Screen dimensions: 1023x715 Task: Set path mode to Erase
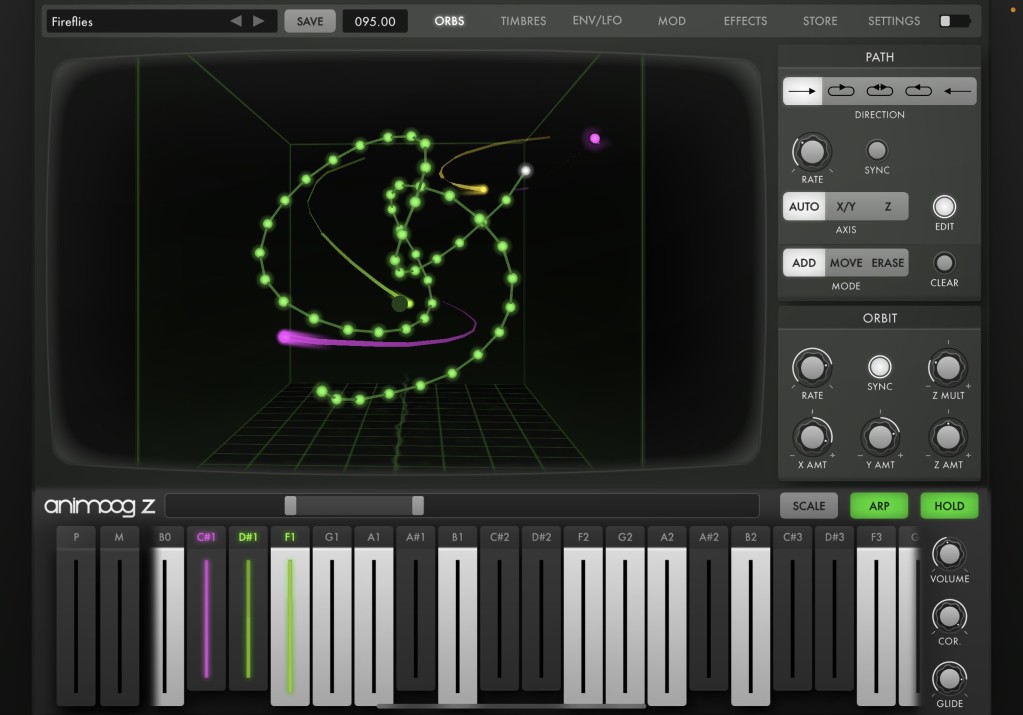click(x=887, y=263)
